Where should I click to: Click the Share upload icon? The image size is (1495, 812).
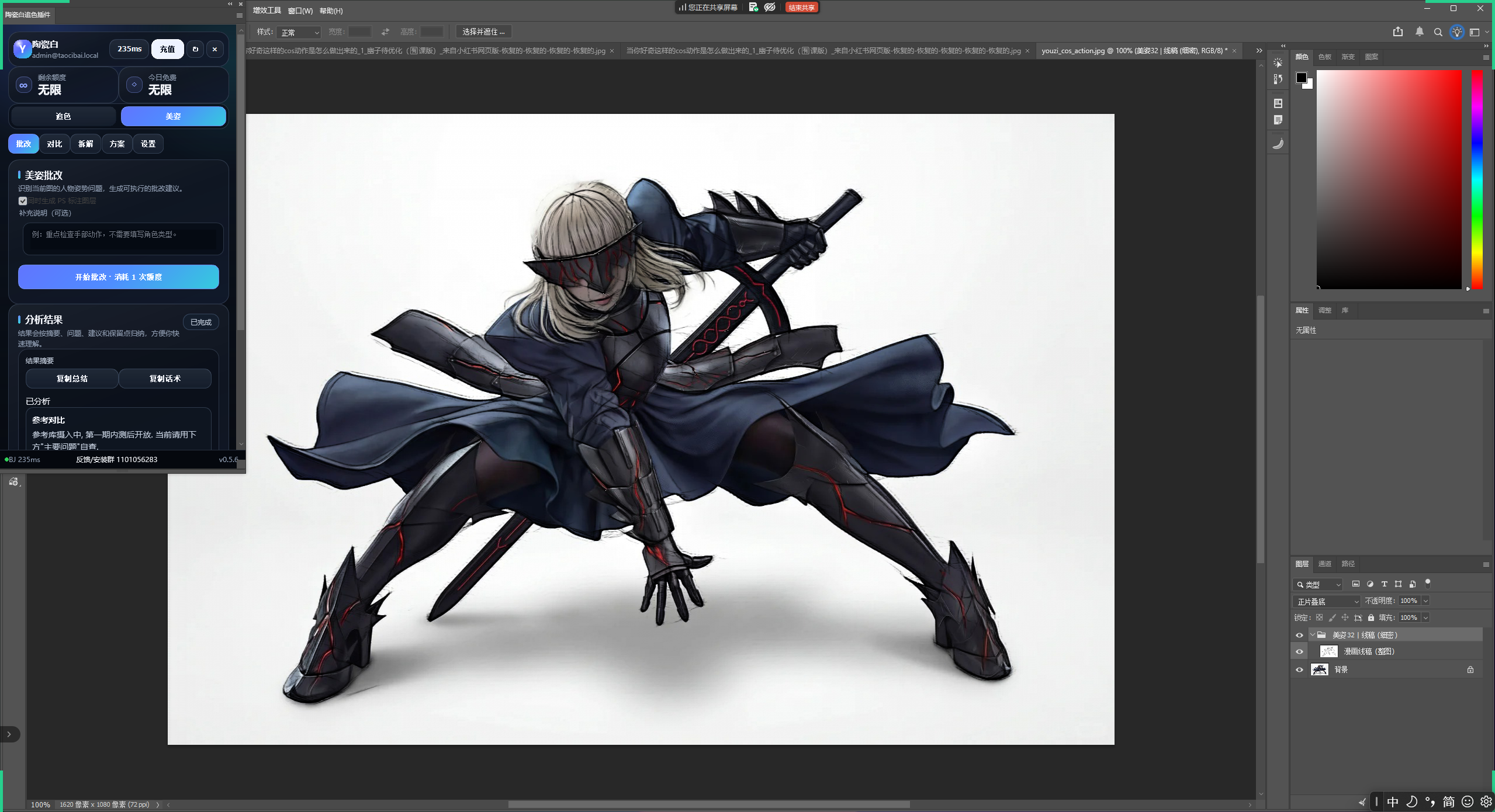[x=1398, y=32]
